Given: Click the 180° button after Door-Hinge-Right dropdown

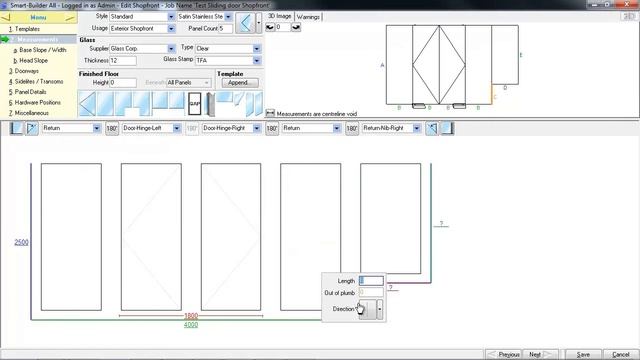Looking at the screenshot, I should pos(272,128).
